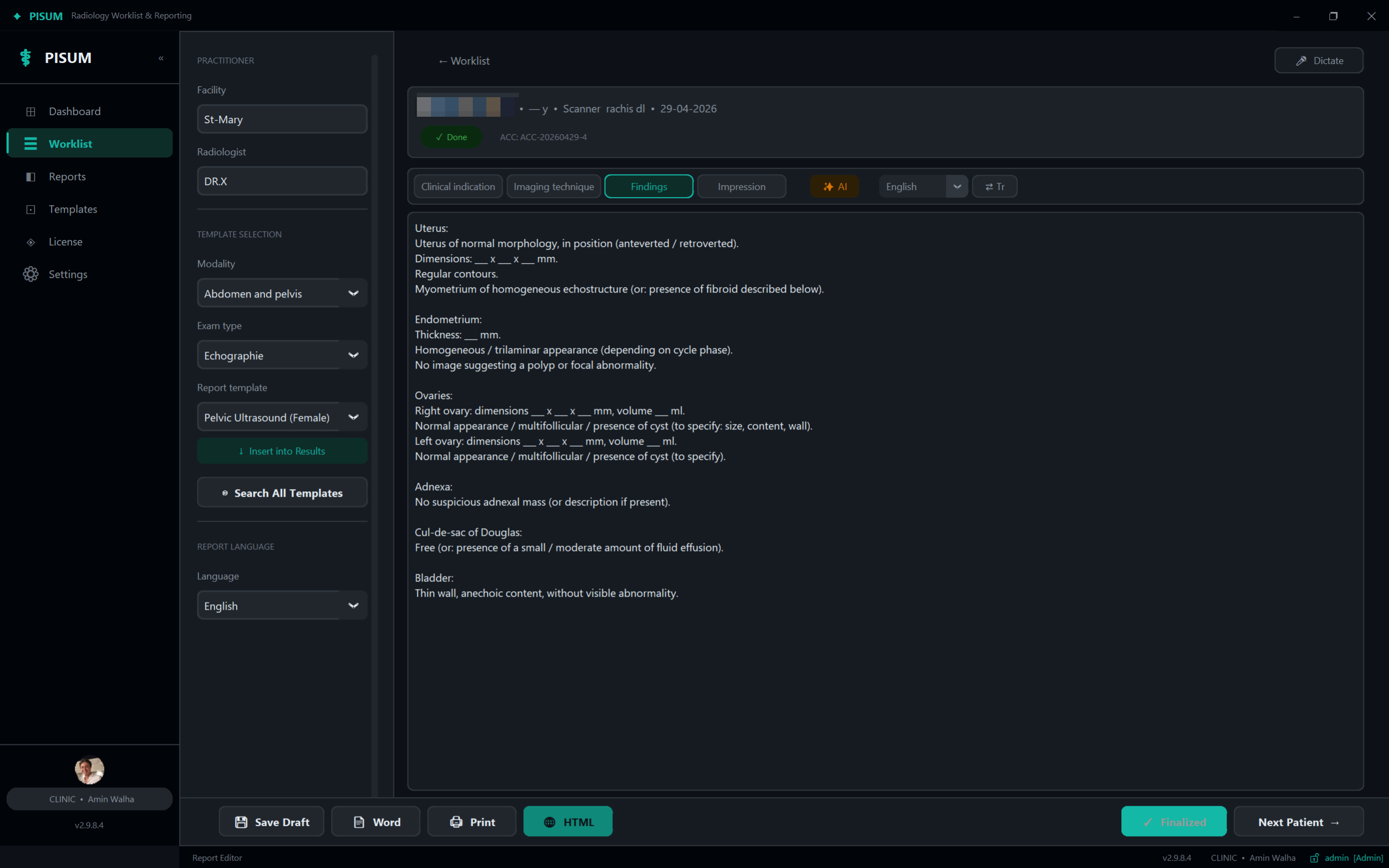Toggle the Finalized status button
This screenshot has height=868, width=1389.
click(1174, 821)
